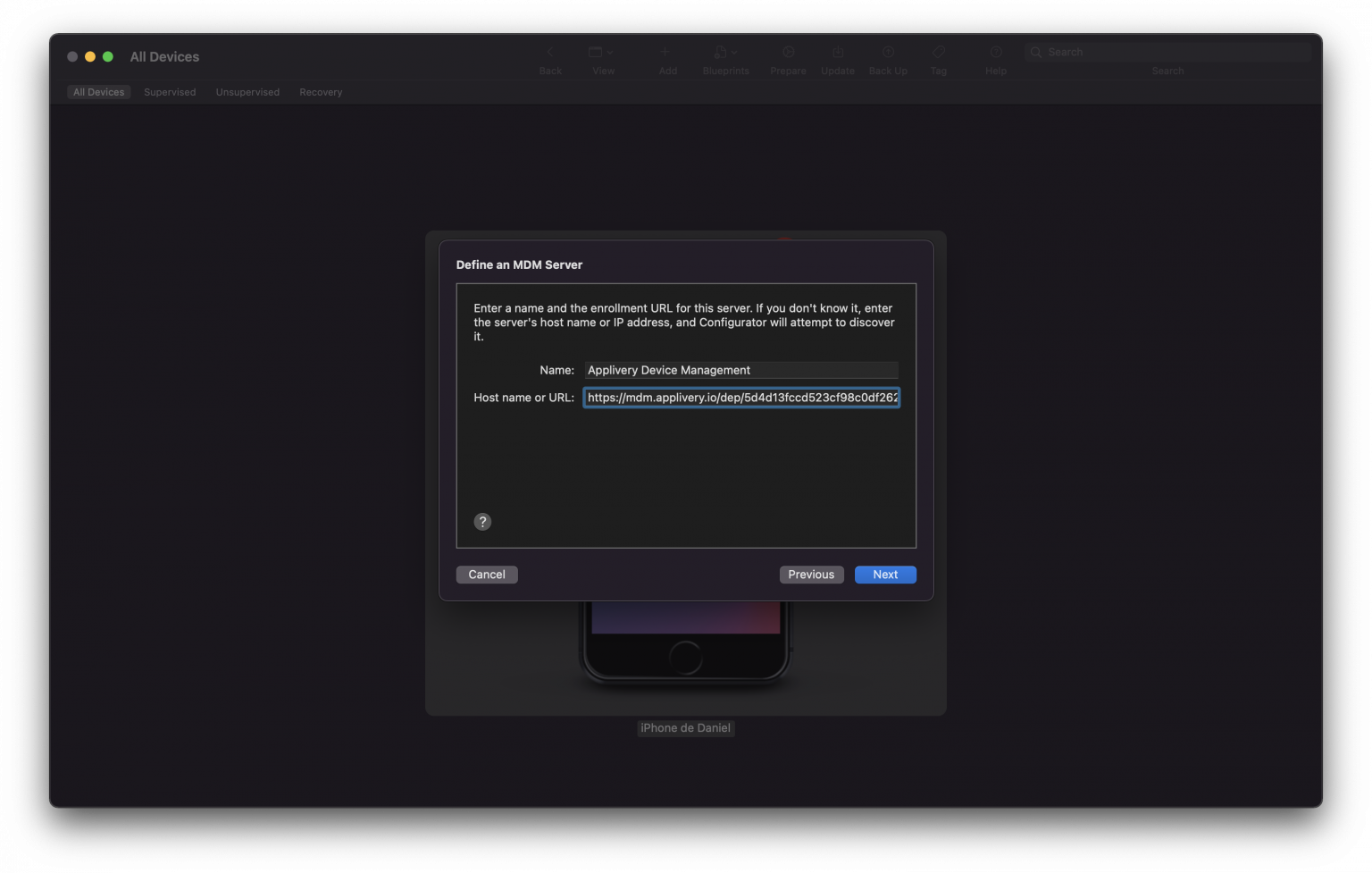Open the Blueprints dropdown chevron
The image size is (1372, 873).
[735, 52]
